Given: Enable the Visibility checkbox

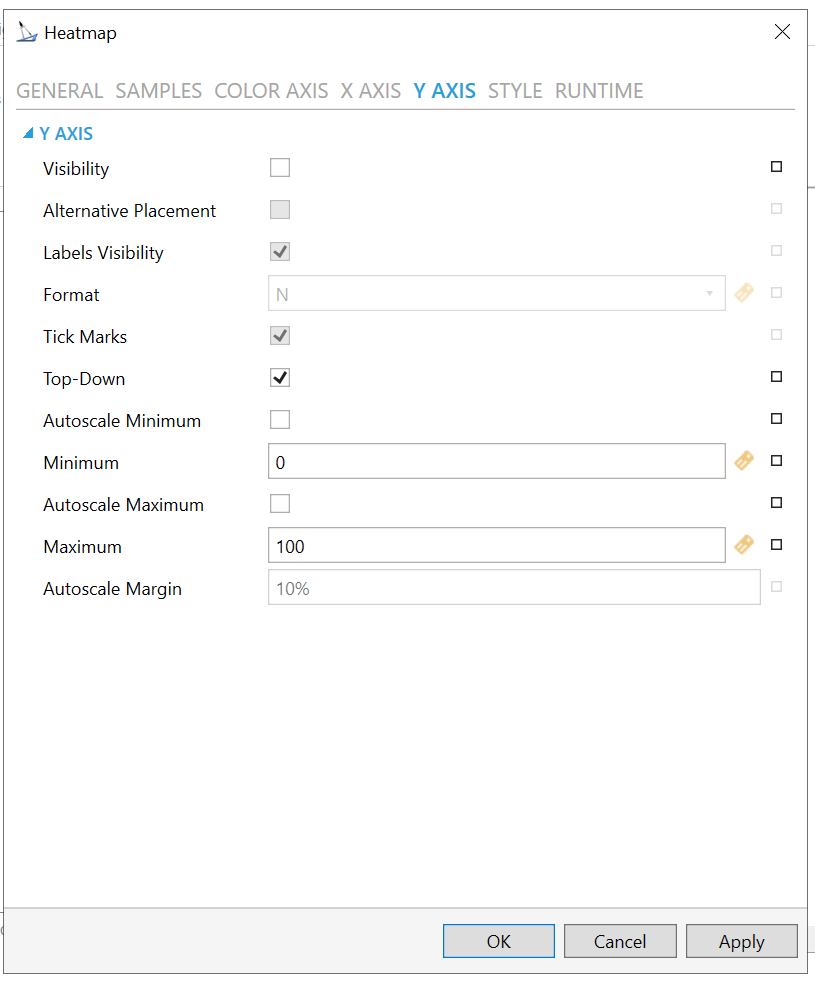Looking at the screenshot, I should pos(280,168).
